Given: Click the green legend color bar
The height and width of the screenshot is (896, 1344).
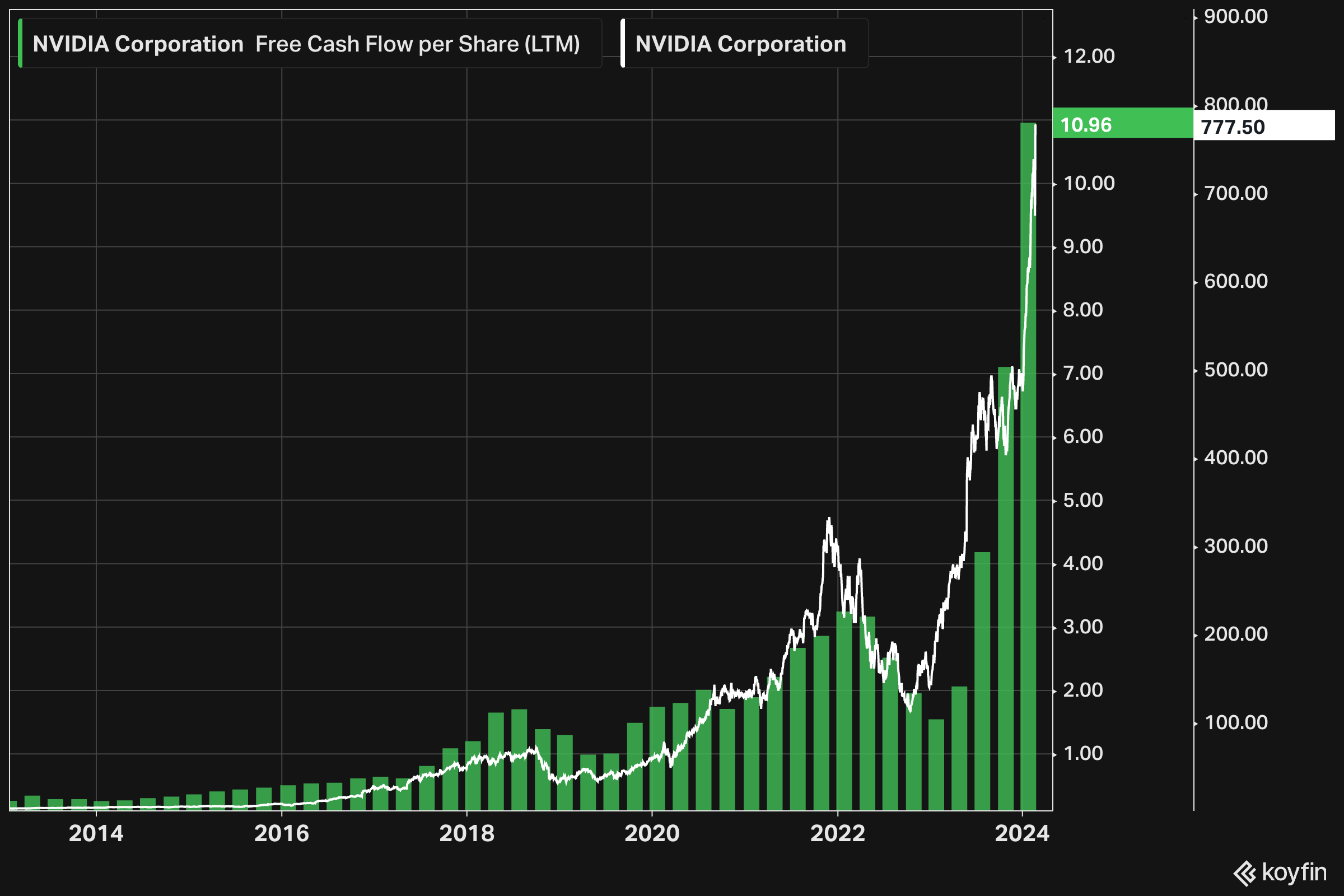Looking at the screenshot, I should 21,44.
